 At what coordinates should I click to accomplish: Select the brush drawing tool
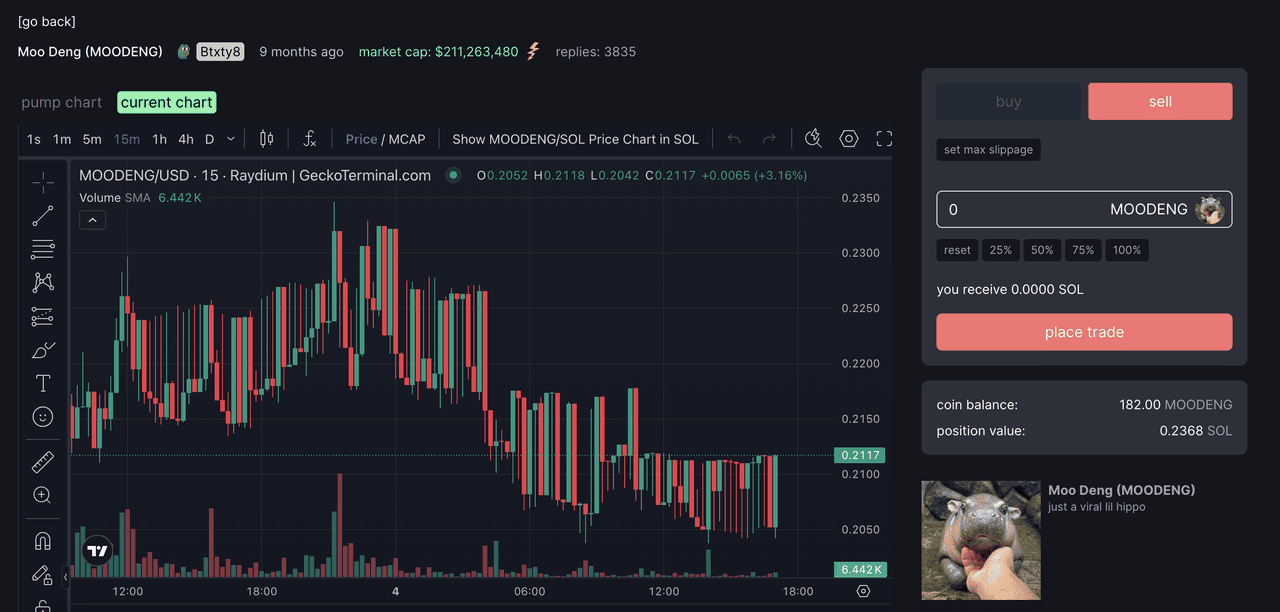43,350
